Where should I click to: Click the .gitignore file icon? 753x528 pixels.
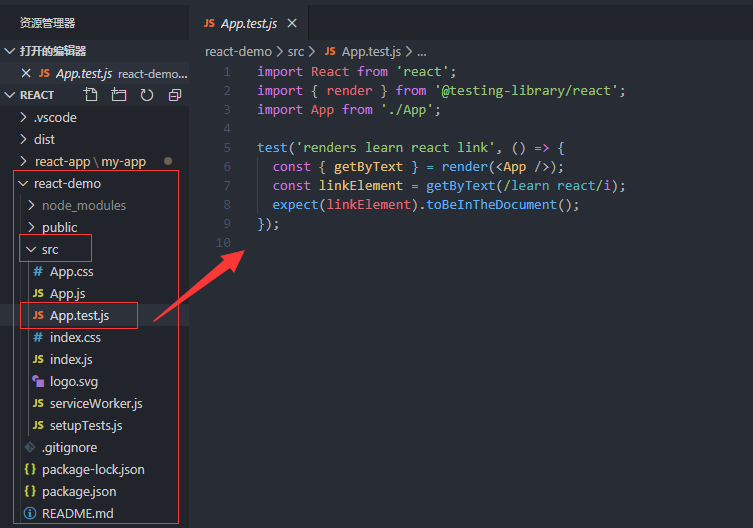[x=30, y=447]
